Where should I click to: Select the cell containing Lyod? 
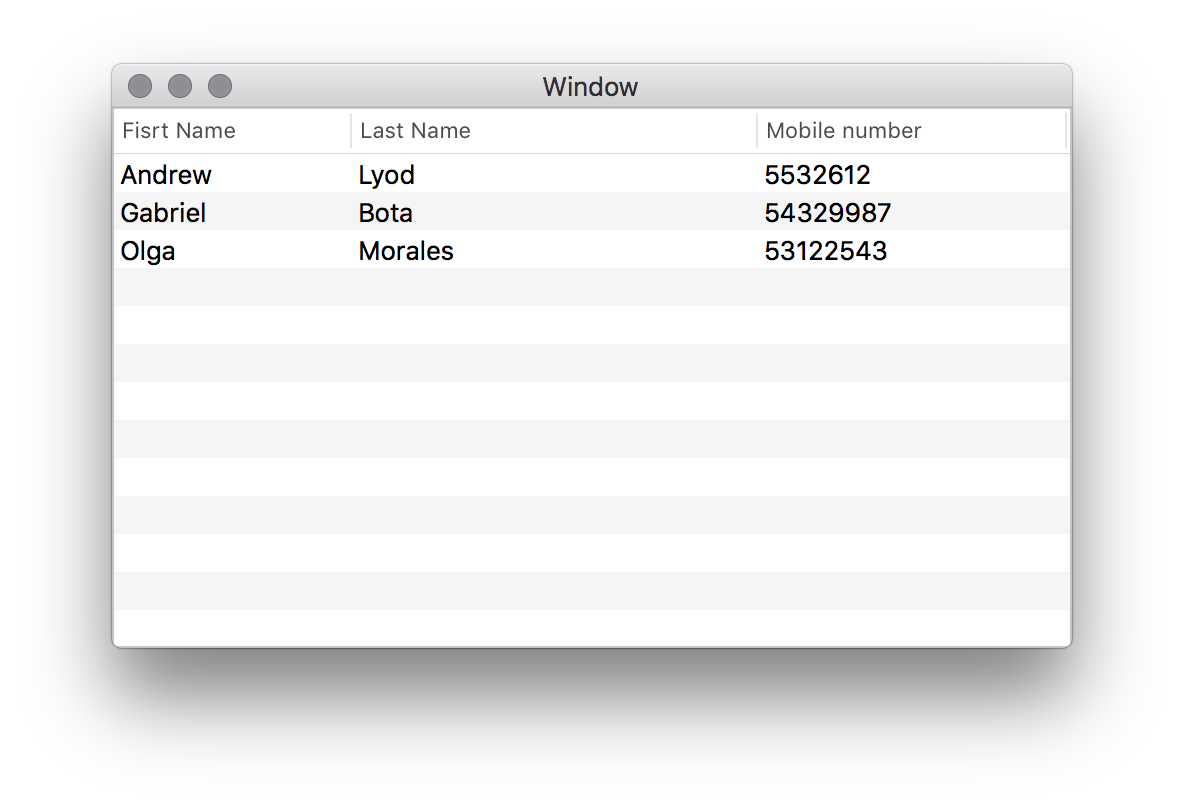tap(386, 175)
